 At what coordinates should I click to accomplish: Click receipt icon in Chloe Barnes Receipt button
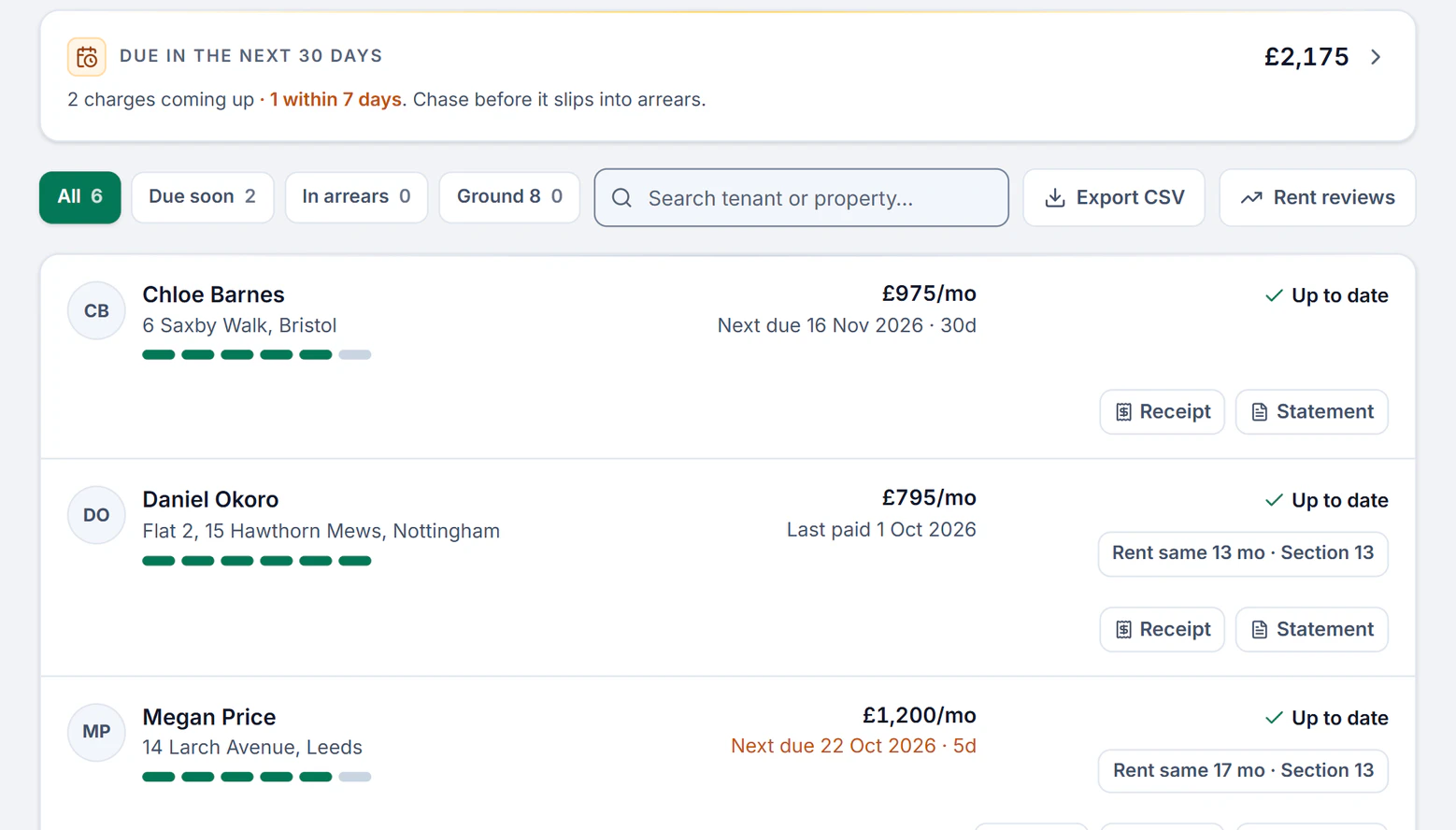(x=1123, y=412)
